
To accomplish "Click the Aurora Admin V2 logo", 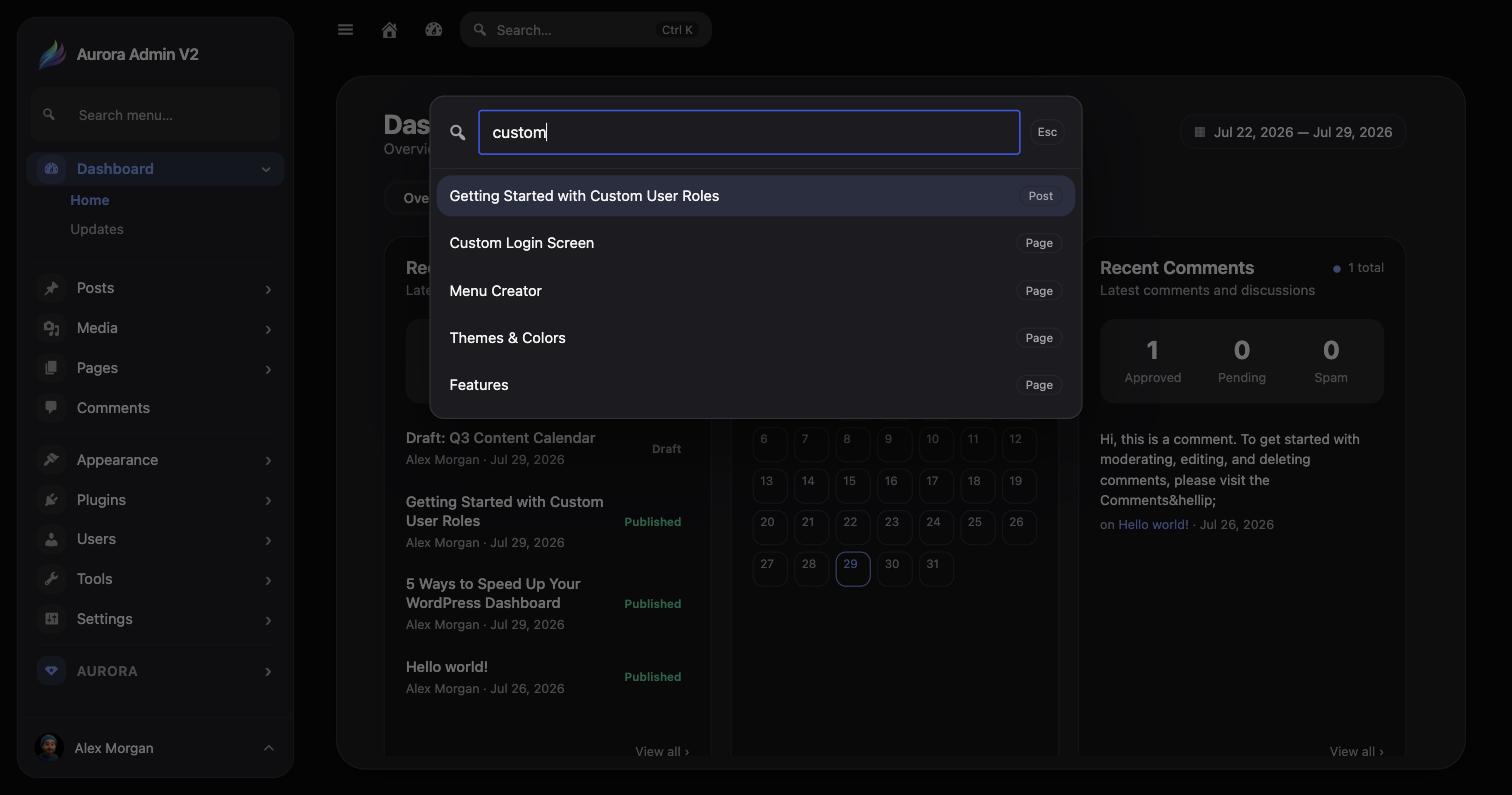I will point(52,55).
